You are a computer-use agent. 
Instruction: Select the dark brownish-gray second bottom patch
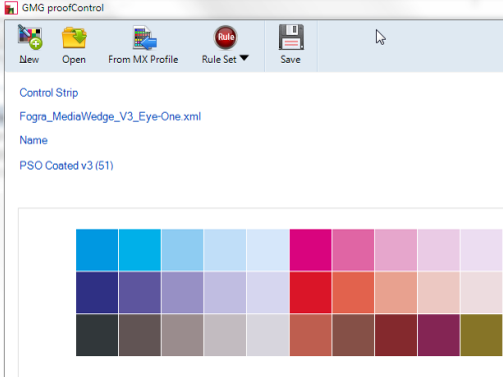[140, 335]
